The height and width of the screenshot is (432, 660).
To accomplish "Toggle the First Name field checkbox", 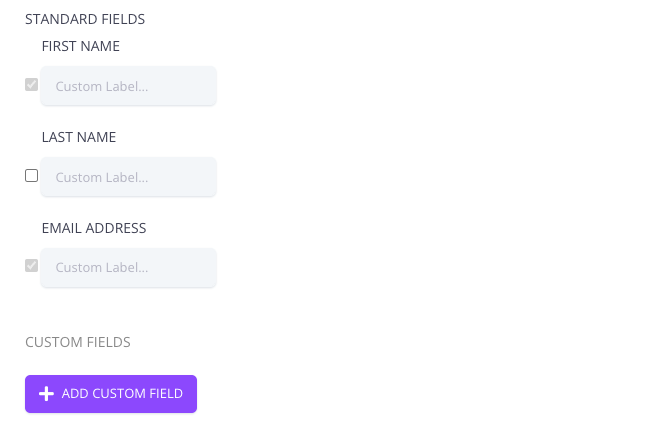I will point(32,85).
